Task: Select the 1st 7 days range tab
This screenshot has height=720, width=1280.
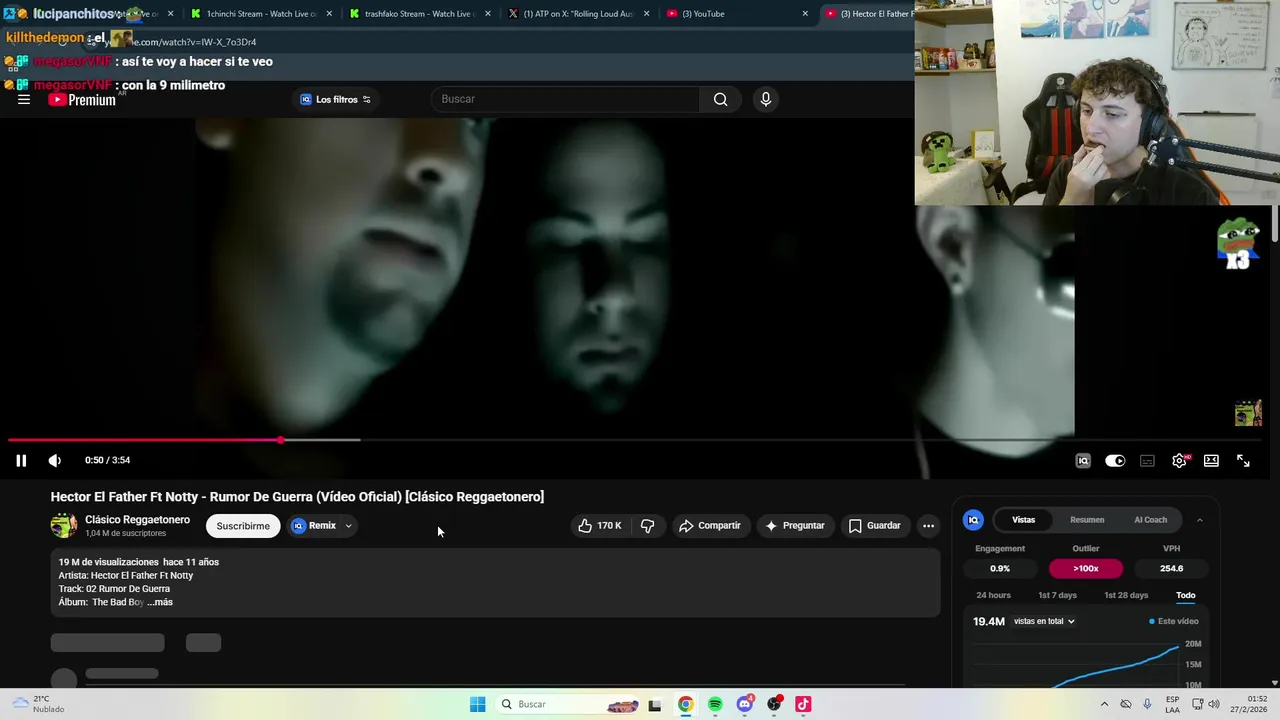Action: click(1057, 595)
